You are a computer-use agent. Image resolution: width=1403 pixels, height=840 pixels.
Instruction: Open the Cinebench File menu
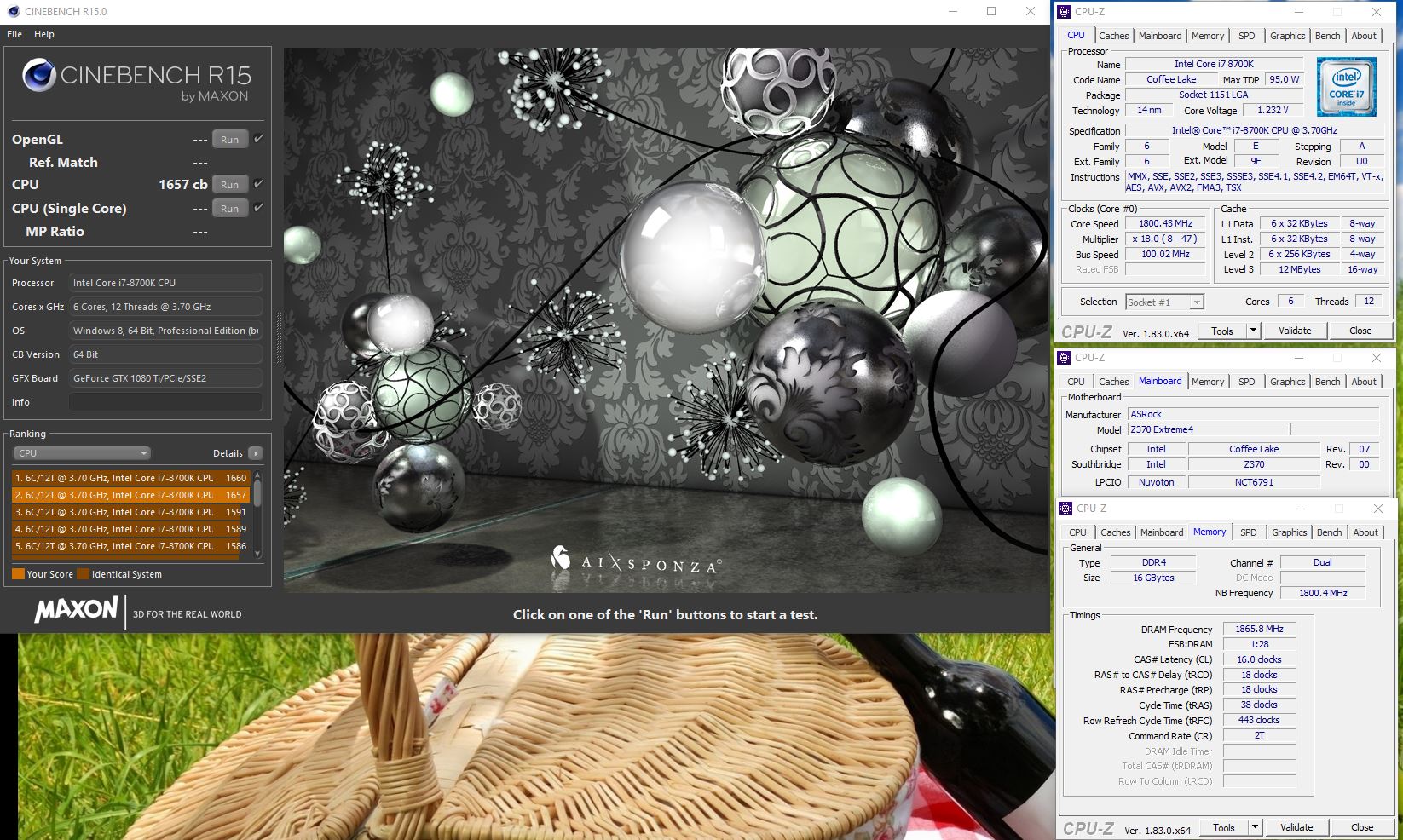tap(14, 34)
